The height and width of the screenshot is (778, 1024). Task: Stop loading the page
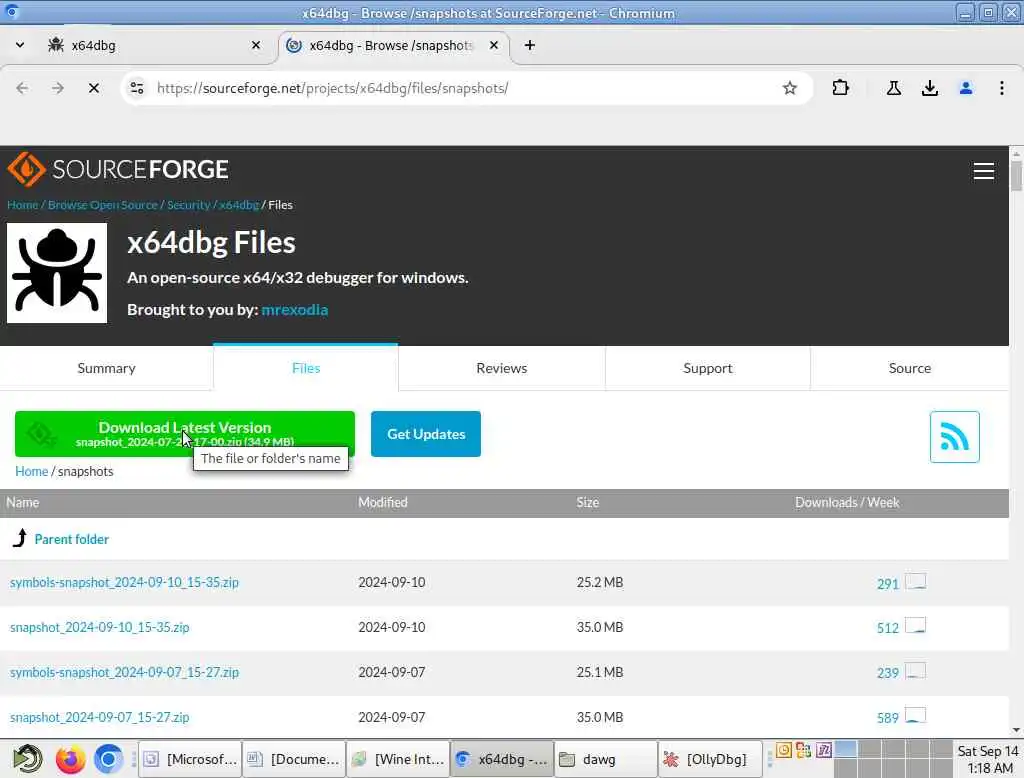pos(94,88)
